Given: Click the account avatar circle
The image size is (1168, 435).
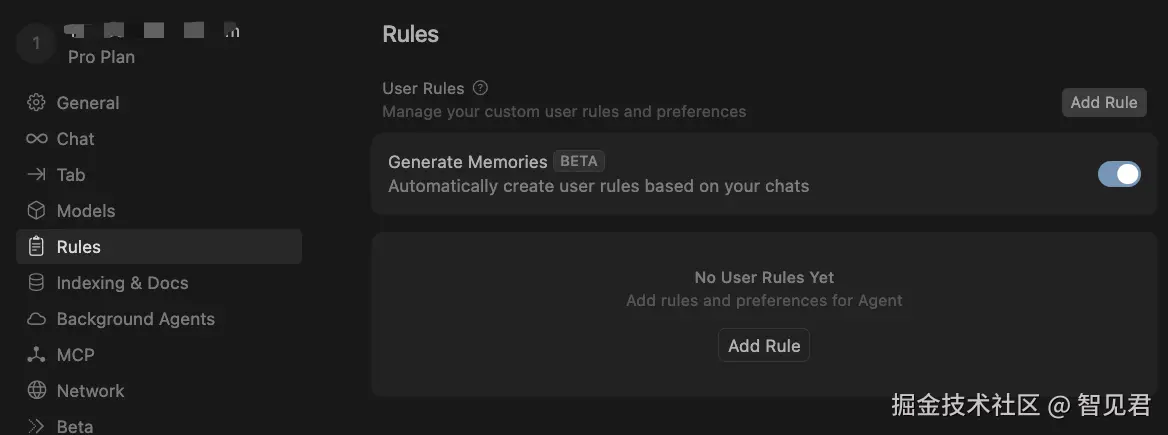Looking at the screenshot, I should point(36,43).
